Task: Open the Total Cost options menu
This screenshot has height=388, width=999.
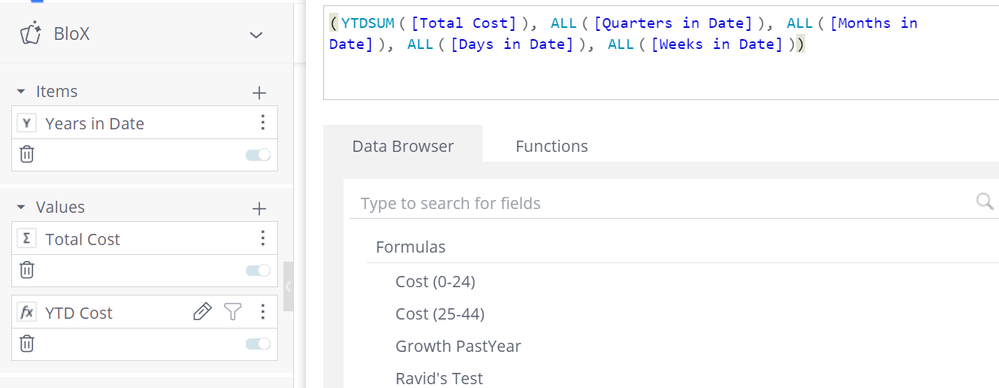Action: (262, 238)
